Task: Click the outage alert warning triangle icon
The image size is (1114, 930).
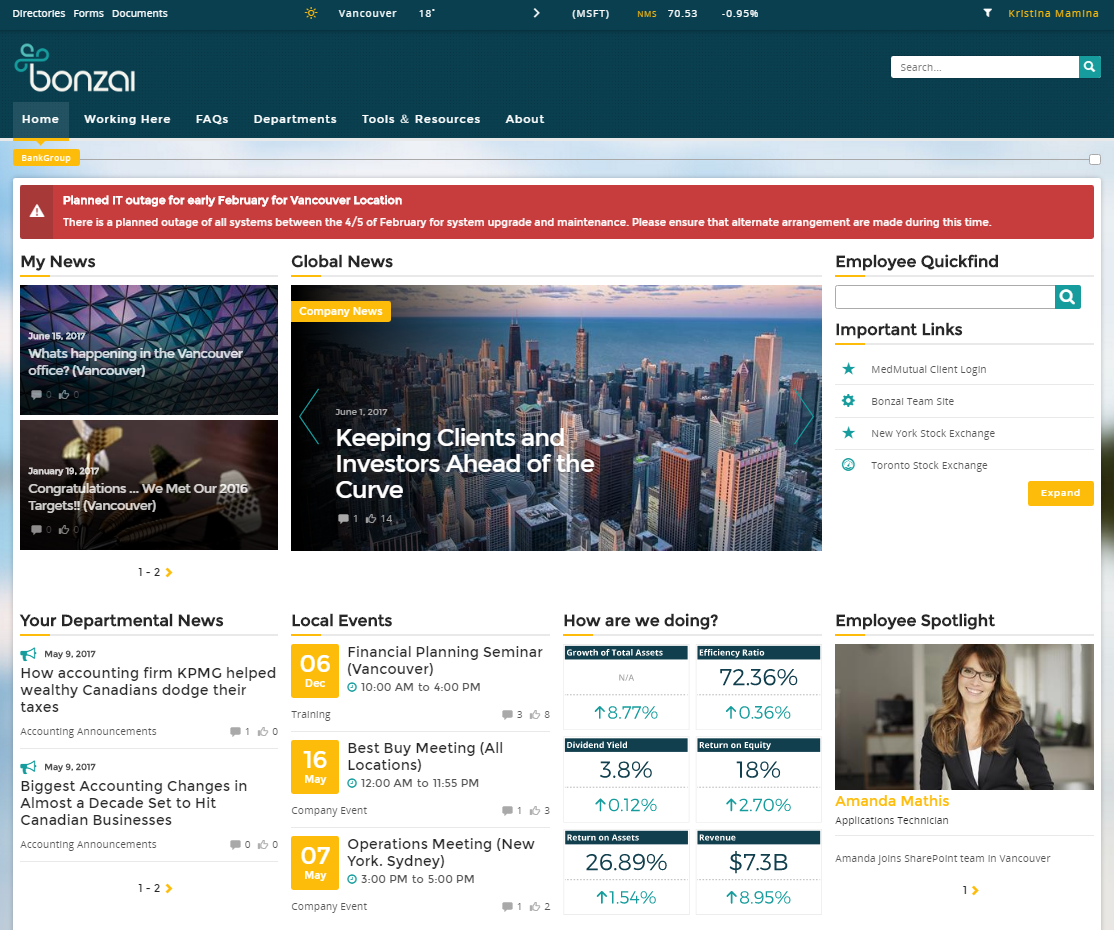Action: pos(37,211)
